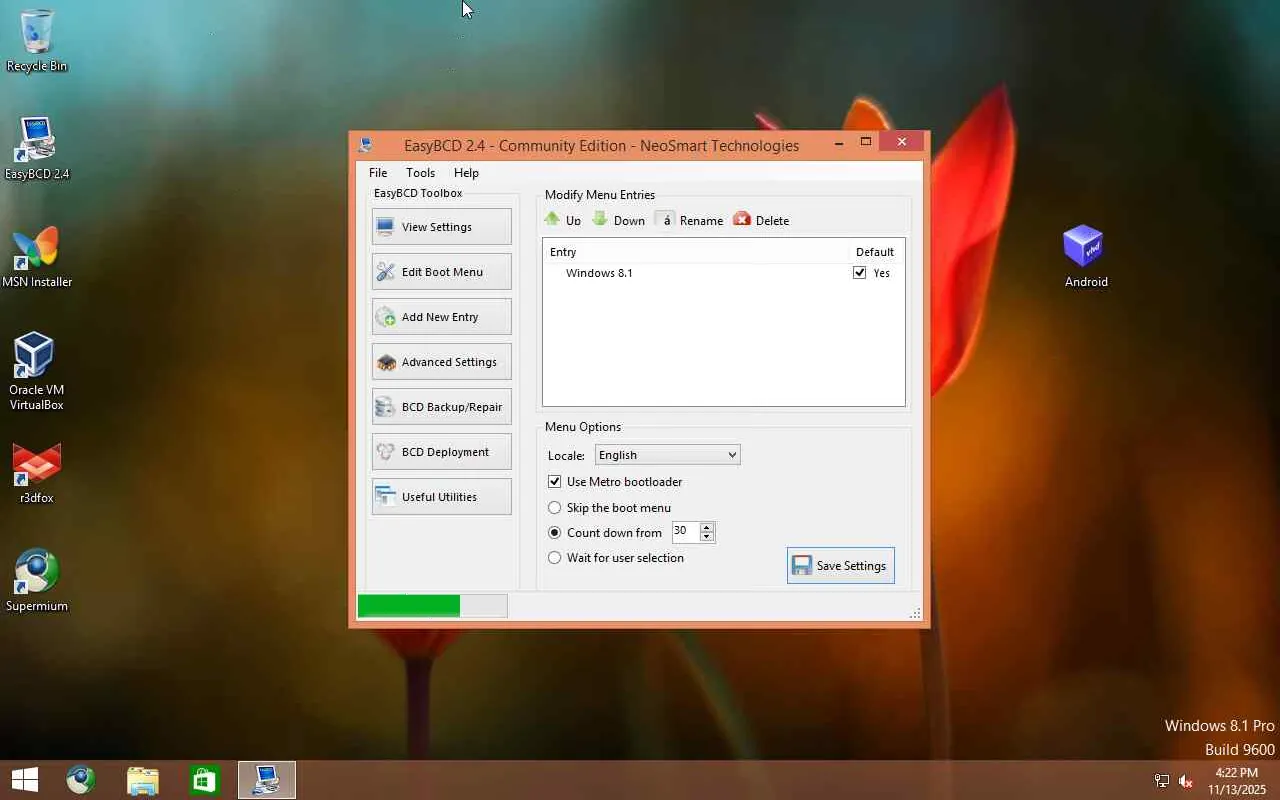The width and height of the screenshot is (1280, 800).
Task: Open View Settings in the toolbox
Action: click(441, 227)
